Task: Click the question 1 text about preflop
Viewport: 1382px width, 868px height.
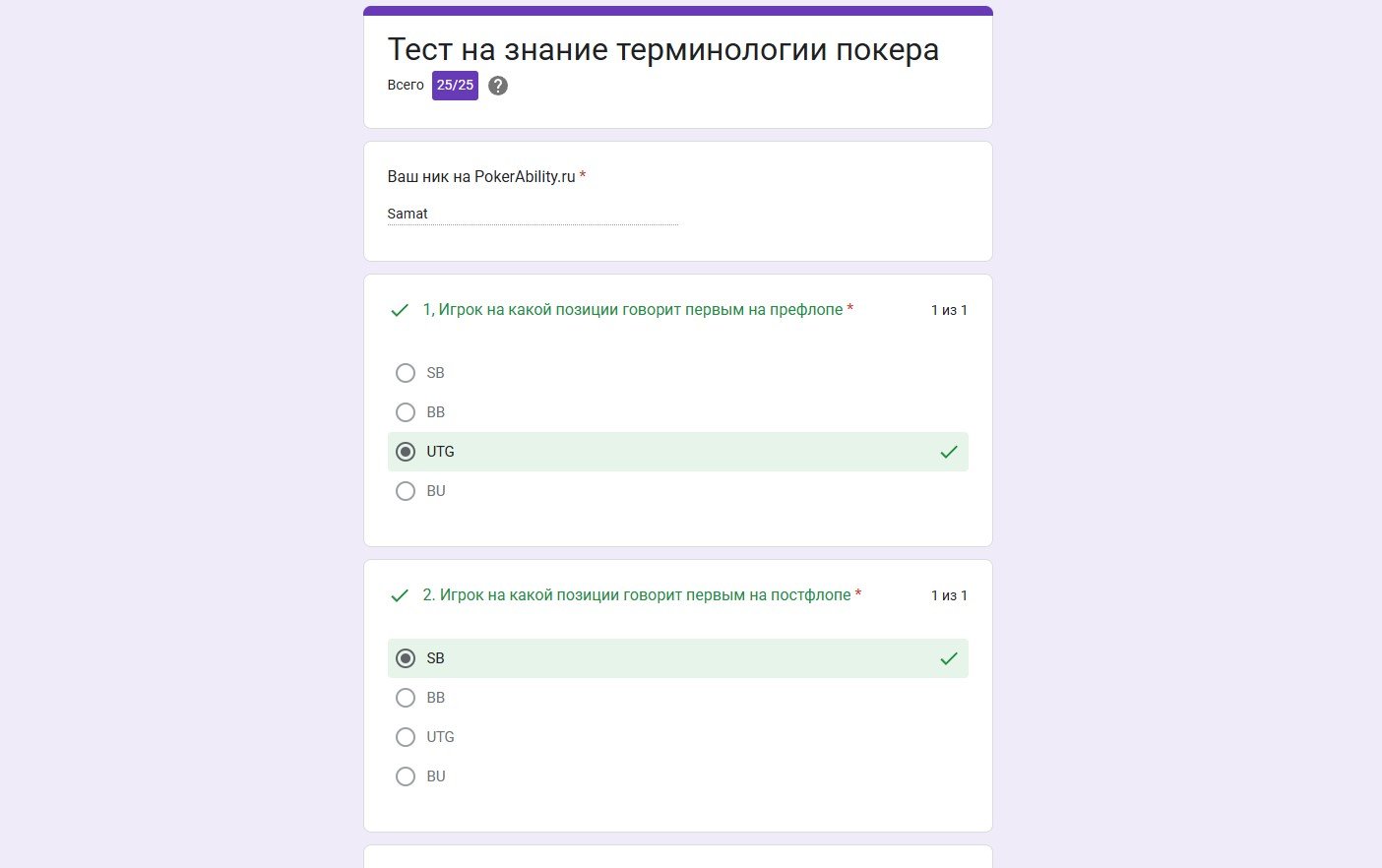Action: [x=633, y=310]
